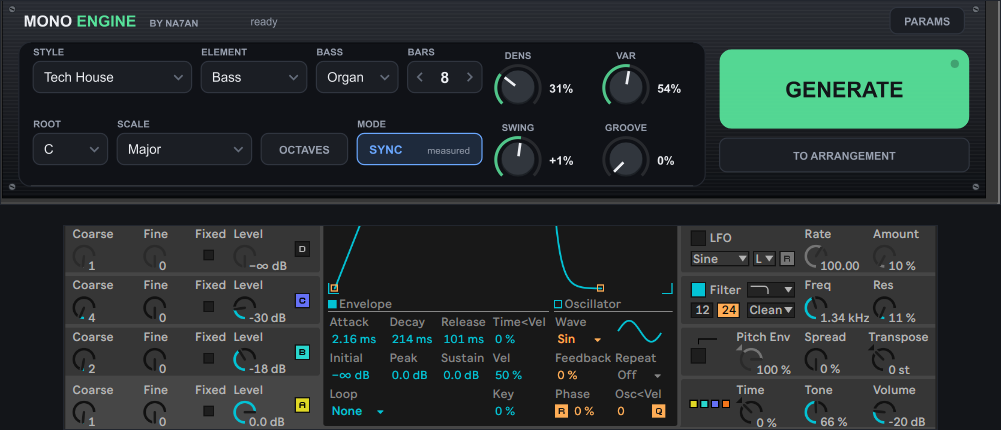Click the GENERATE button
Viewport: 1001px width, 430px height.
[844, 89]
